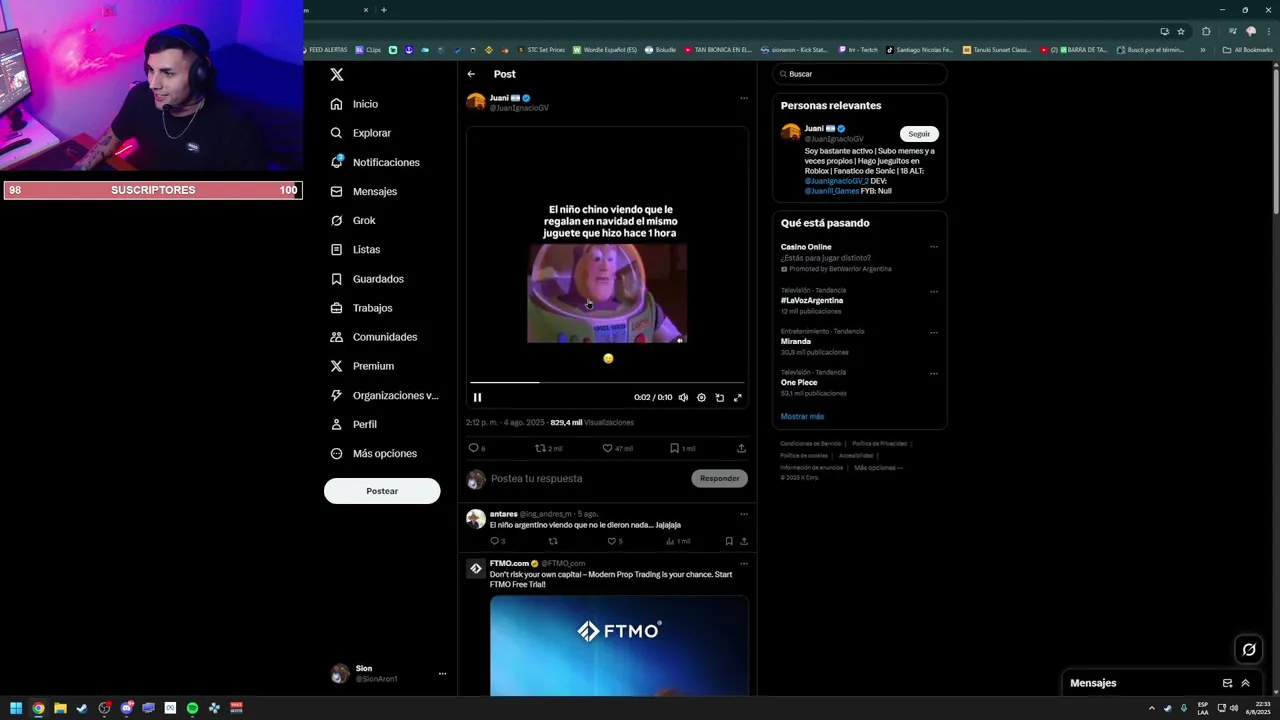Repost the antares reply
Image resolution: width=1280 pixels, height=720 pixels.
click(x=552, y=541)
